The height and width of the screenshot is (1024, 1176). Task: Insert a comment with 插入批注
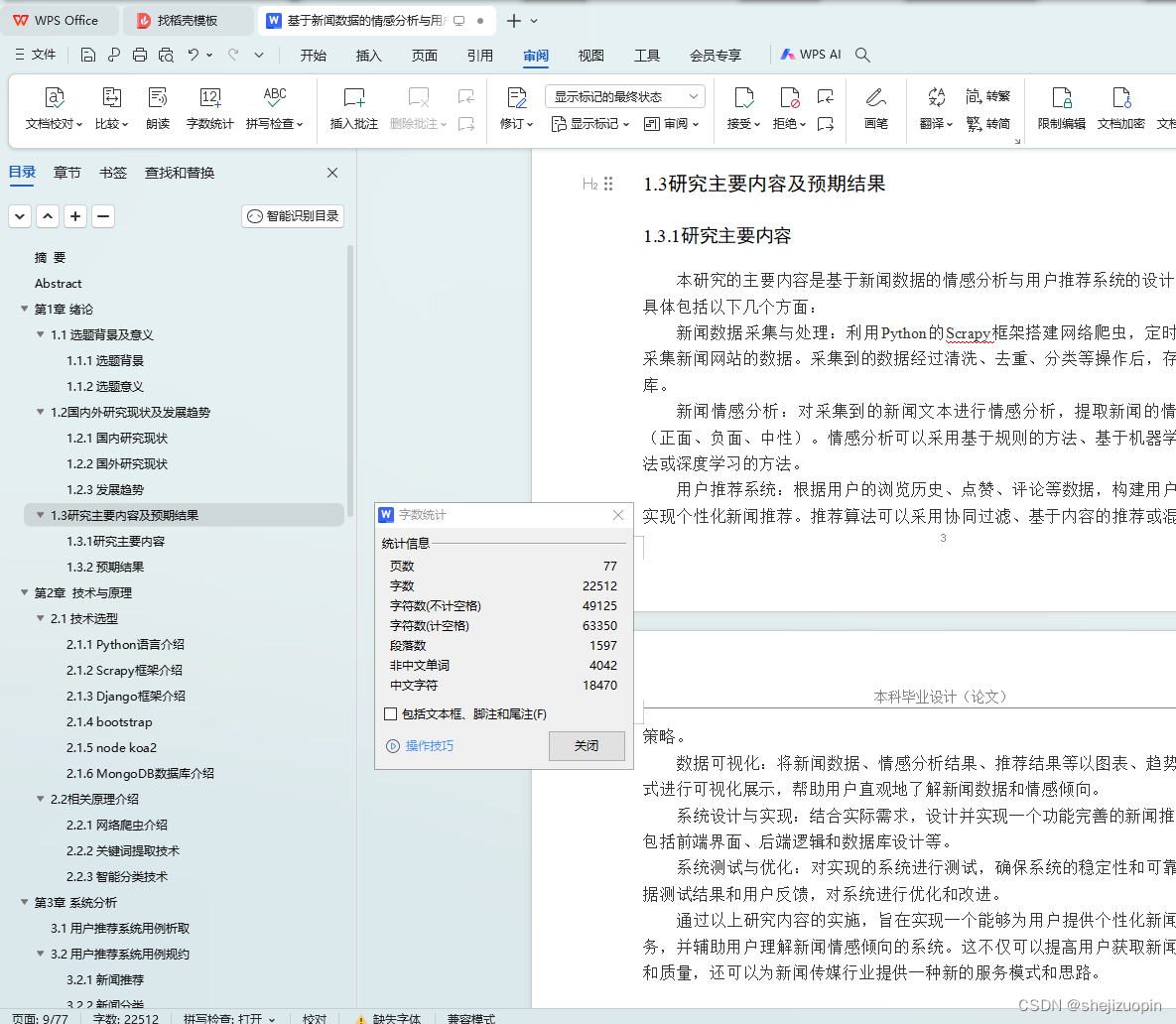354,109
